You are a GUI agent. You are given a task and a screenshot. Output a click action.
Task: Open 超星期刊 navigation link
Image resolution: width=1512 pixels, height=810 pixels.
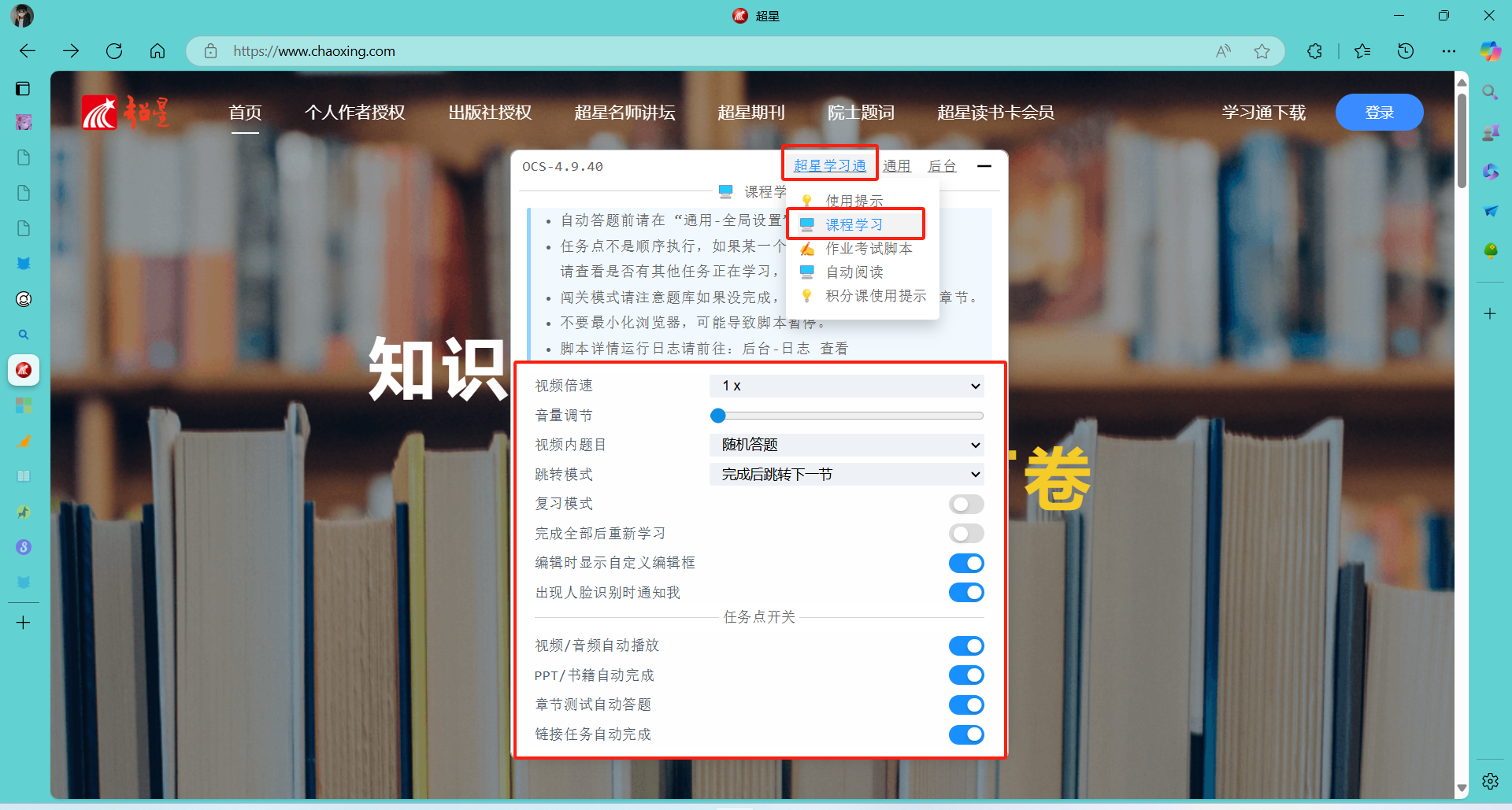point(751,113)
